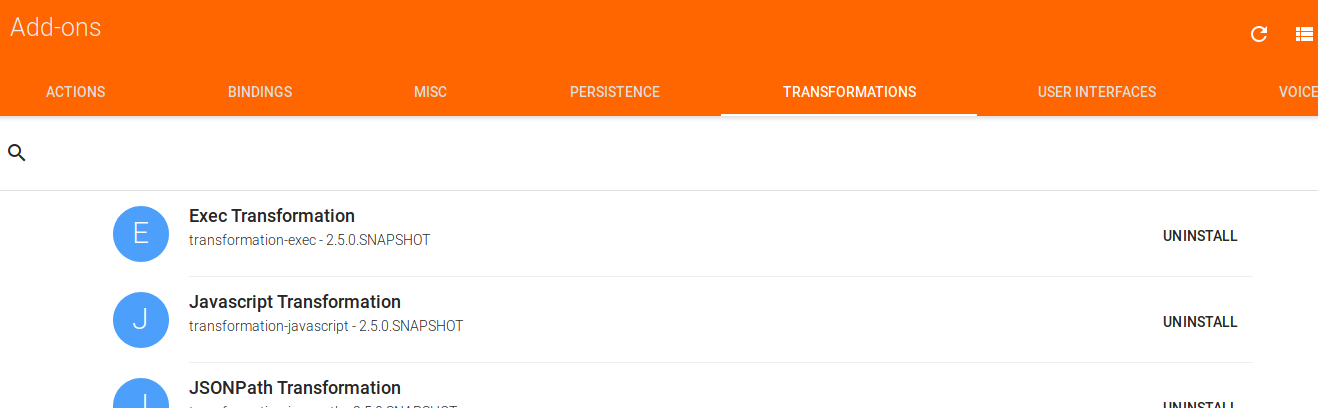
Task: Open Exec Transformation entry title
Action: [272, 216]
